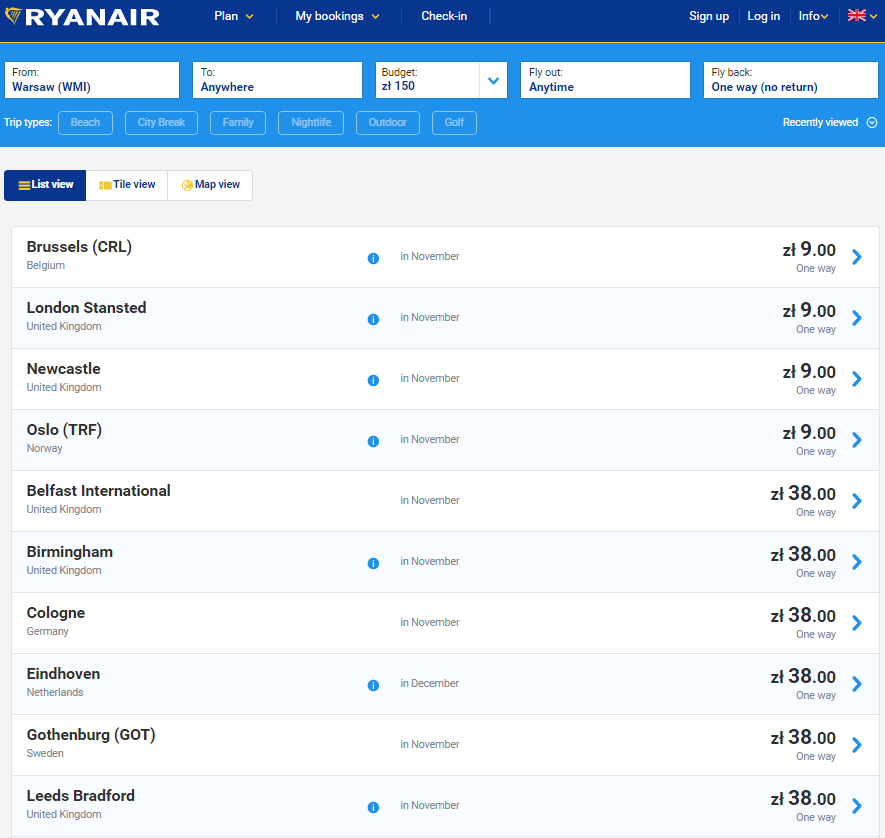The width and height of the screenshot is (885, 838).
Task: Edit the To Anywhere field
Action: [277, 80]
